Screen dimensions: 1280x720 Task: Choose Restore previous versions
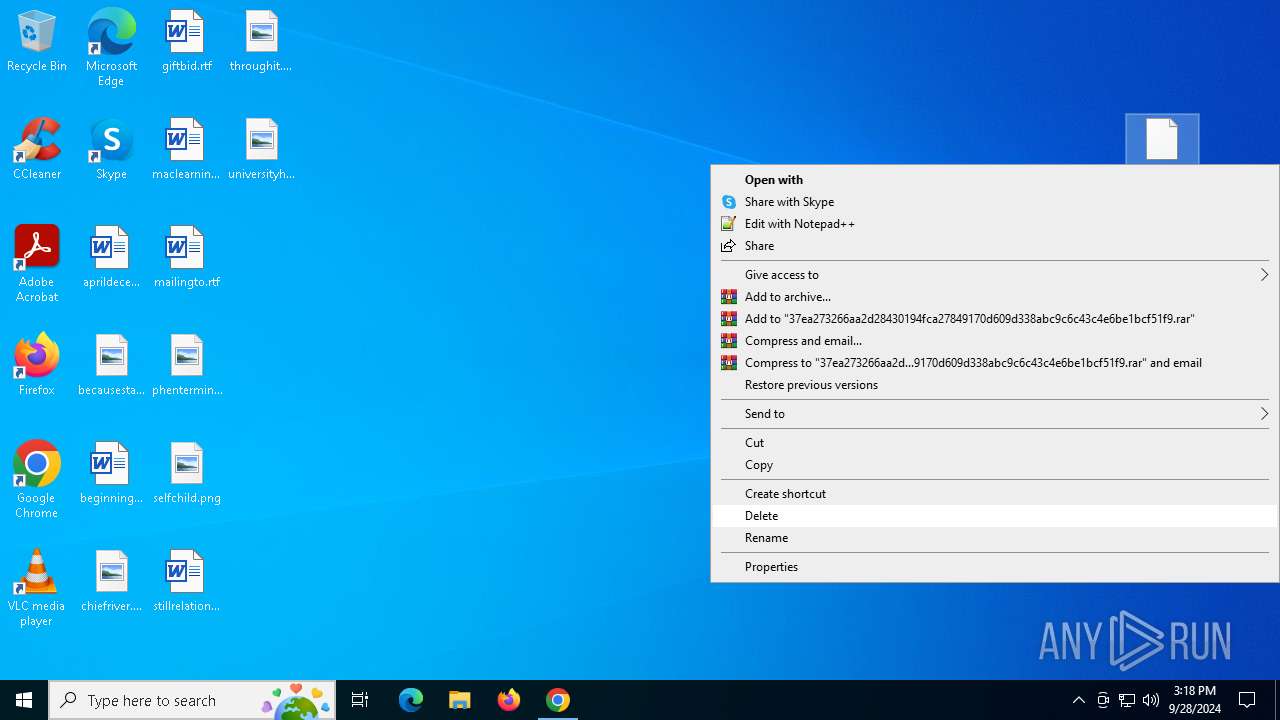(x=995, y=385)
